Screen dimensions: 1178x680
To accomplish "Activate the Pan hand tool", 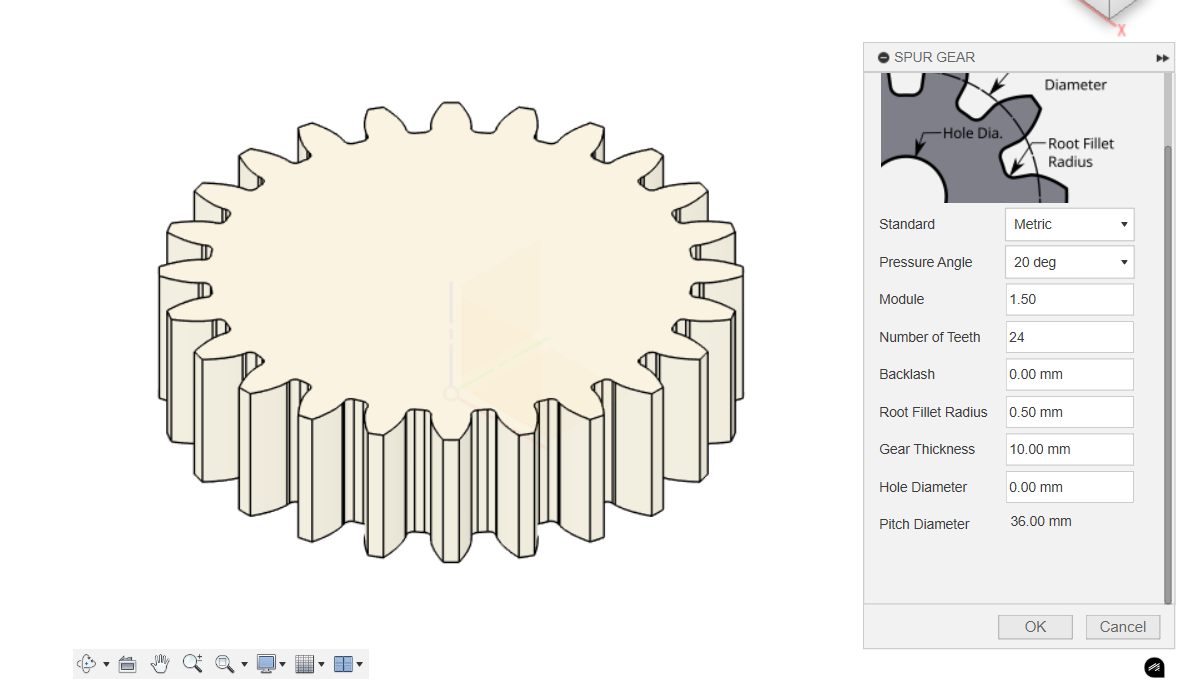I will click(160, 664).
